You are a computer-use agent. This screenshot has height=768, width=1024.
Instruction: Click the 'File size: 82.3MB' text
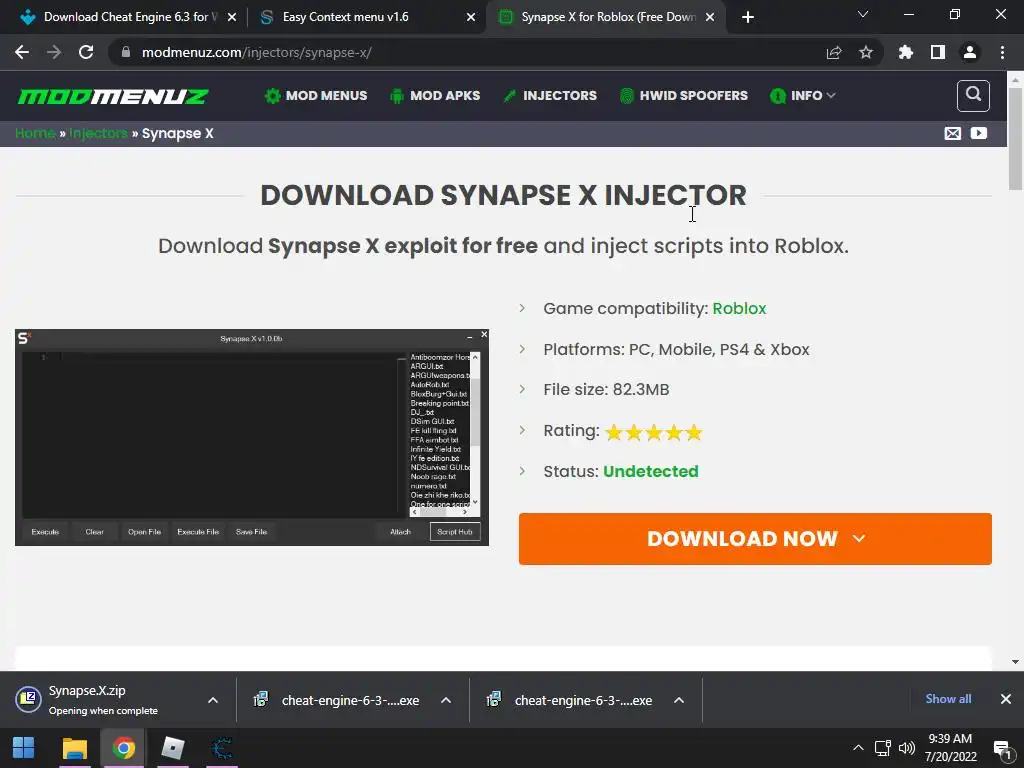(606, 390)
